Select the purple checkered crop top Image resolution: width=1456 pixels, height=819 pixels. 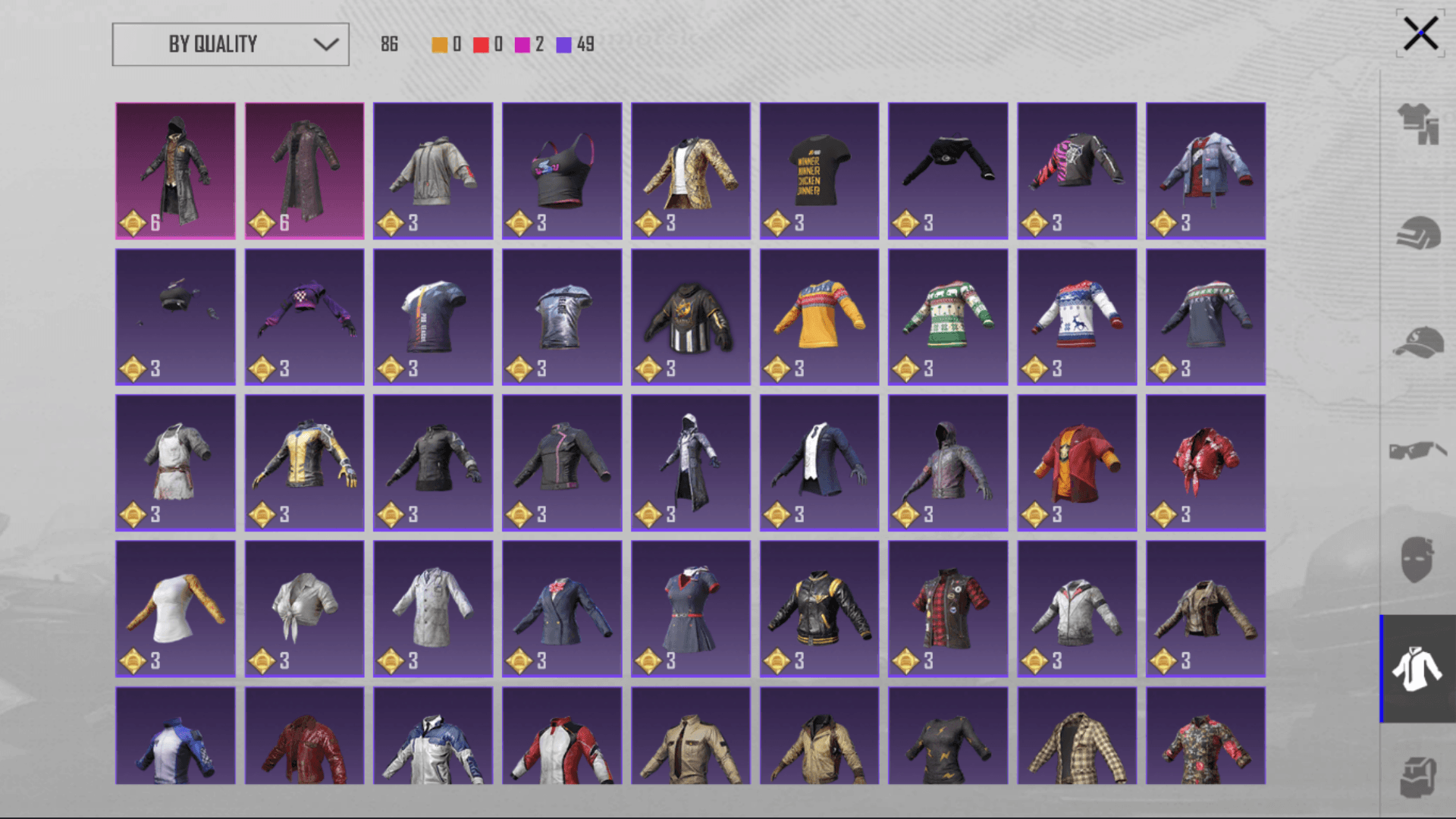point(304,317)
